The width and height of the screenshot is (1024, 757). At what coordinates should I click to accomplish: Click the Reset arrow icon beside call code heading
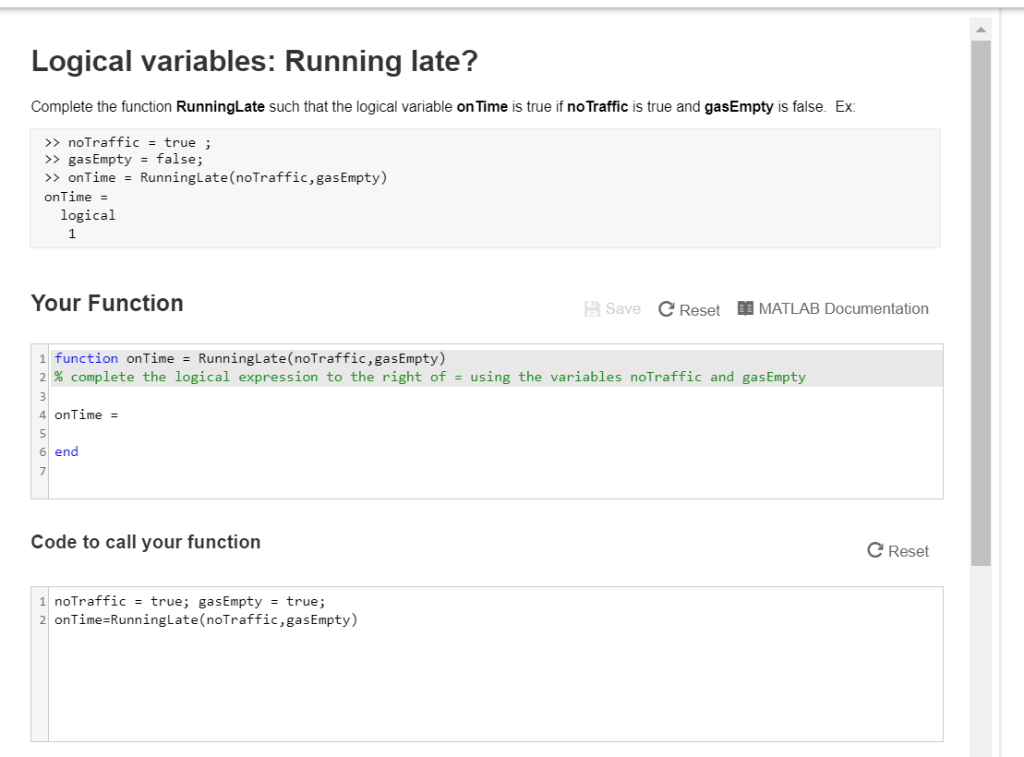coord(875,551)
